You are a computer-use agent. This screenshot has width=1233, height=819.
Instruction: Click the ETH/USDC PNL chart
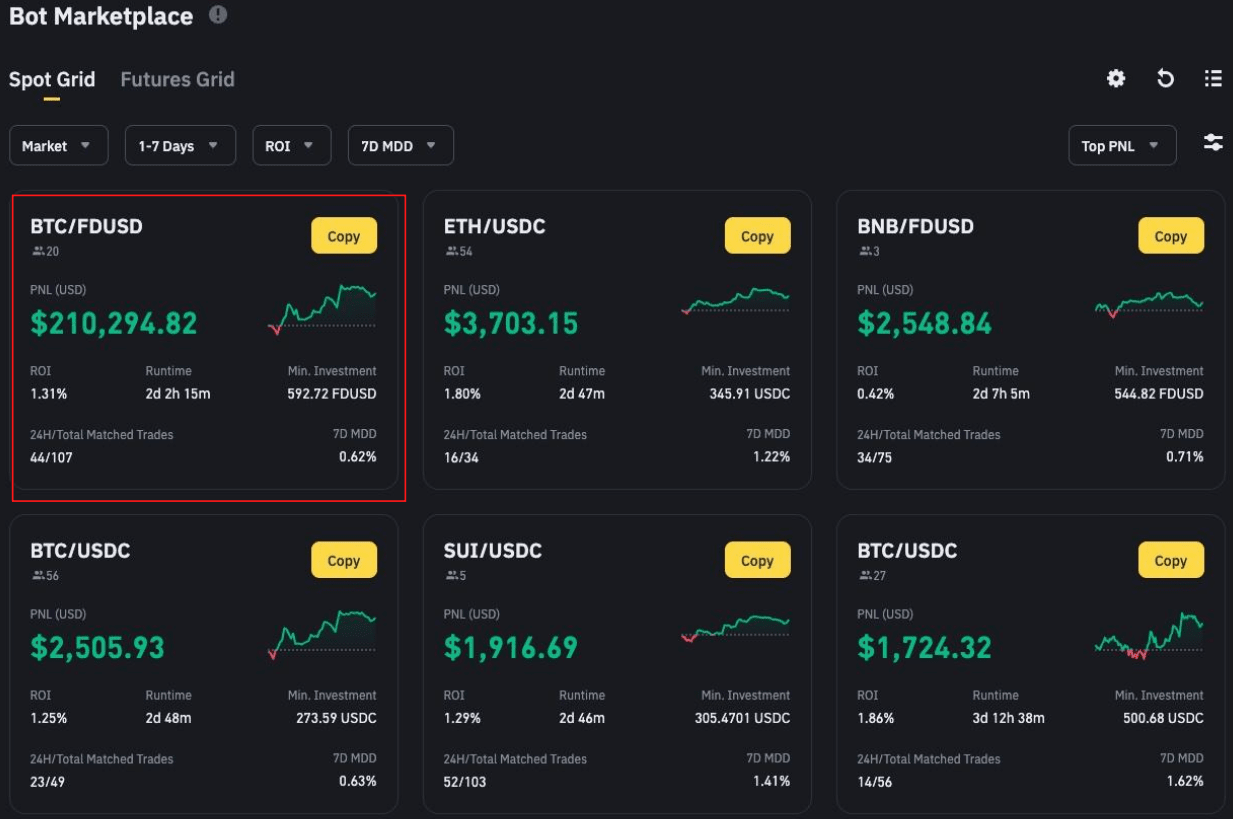(735, 300)
